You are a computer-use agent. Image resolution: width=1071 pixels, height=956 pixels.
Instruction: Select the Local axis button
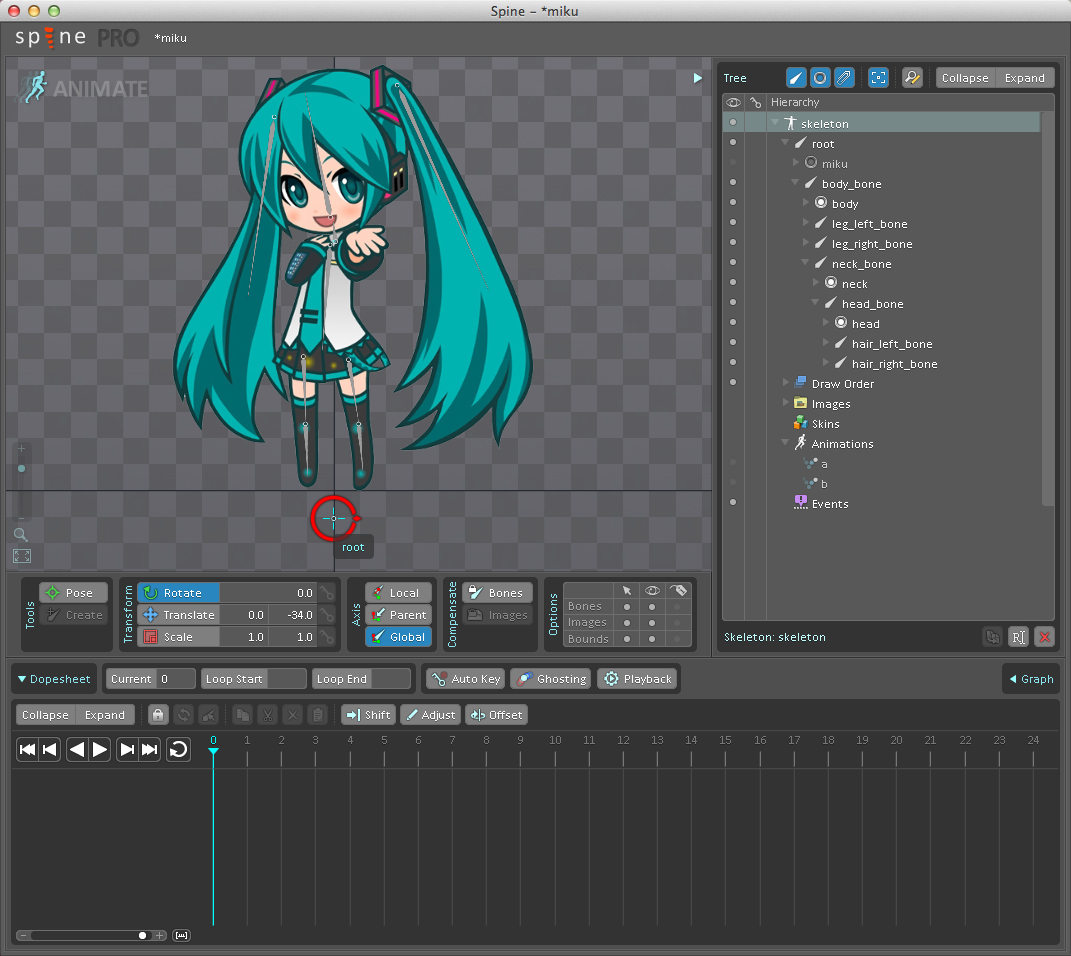(398, 593)
